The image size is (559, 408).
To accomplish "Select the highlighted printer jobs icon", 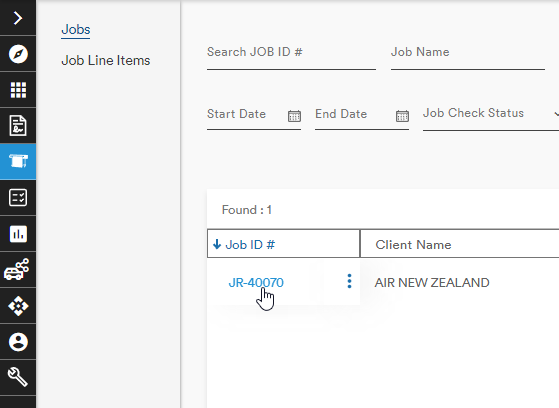I will click(18, 161).
